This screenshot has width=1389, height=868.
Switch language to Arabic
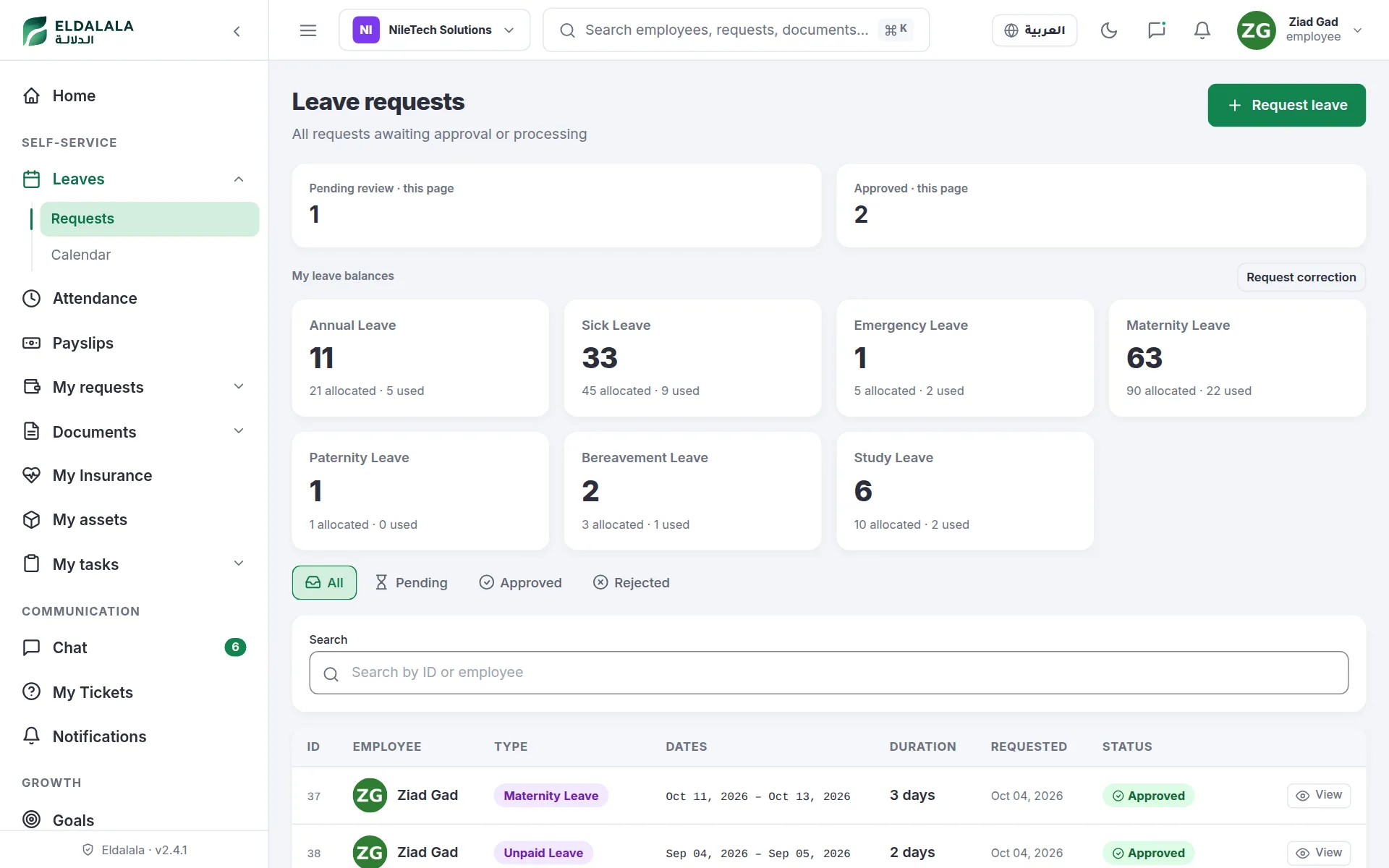coord(1034,30)
